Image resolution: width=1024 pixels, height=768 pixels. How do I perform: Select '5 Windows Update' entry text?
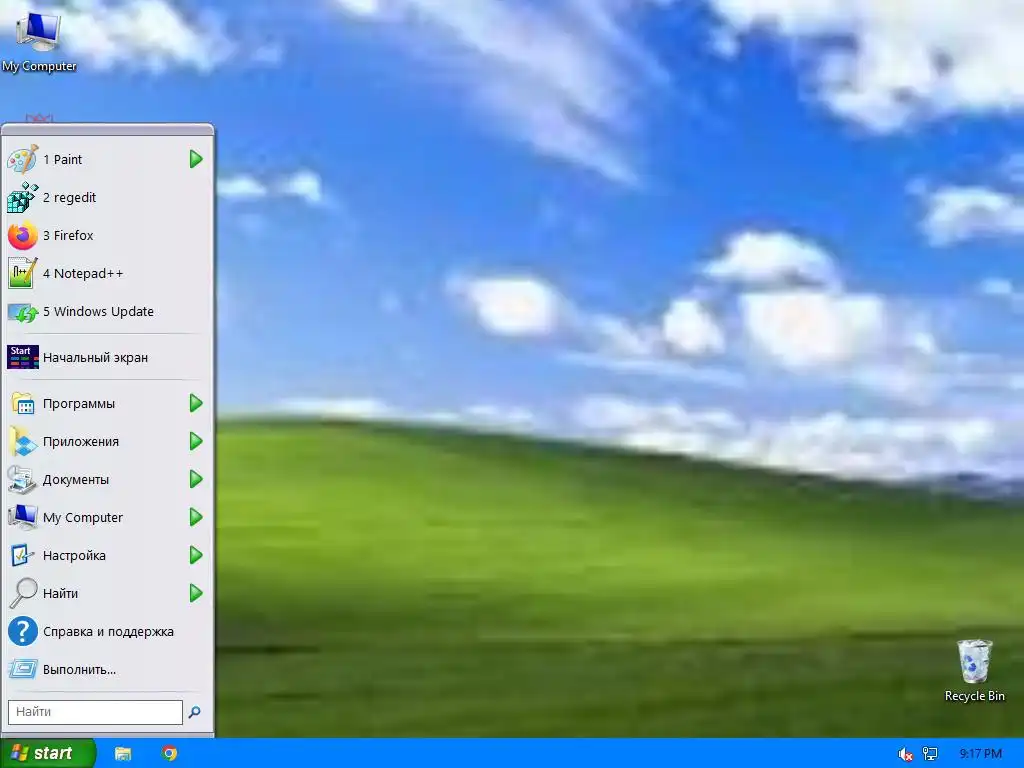(98, 312)
